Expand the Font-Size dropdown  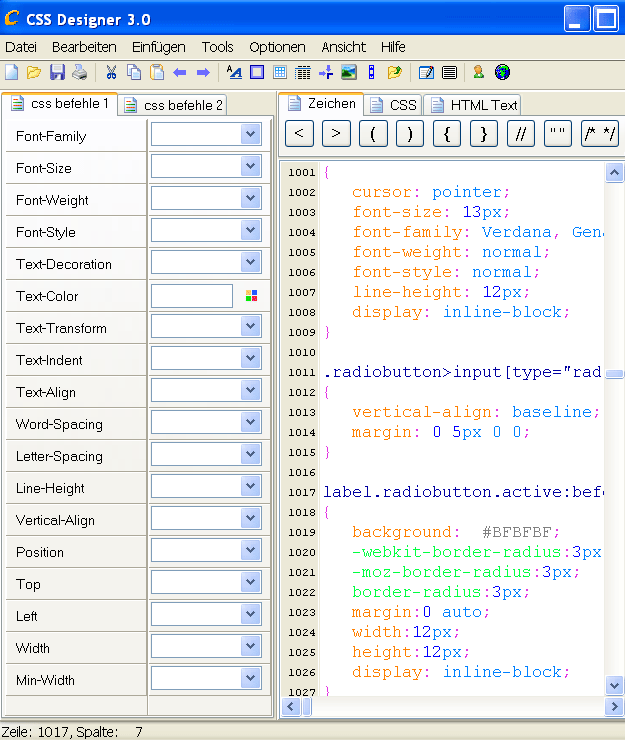251,166
